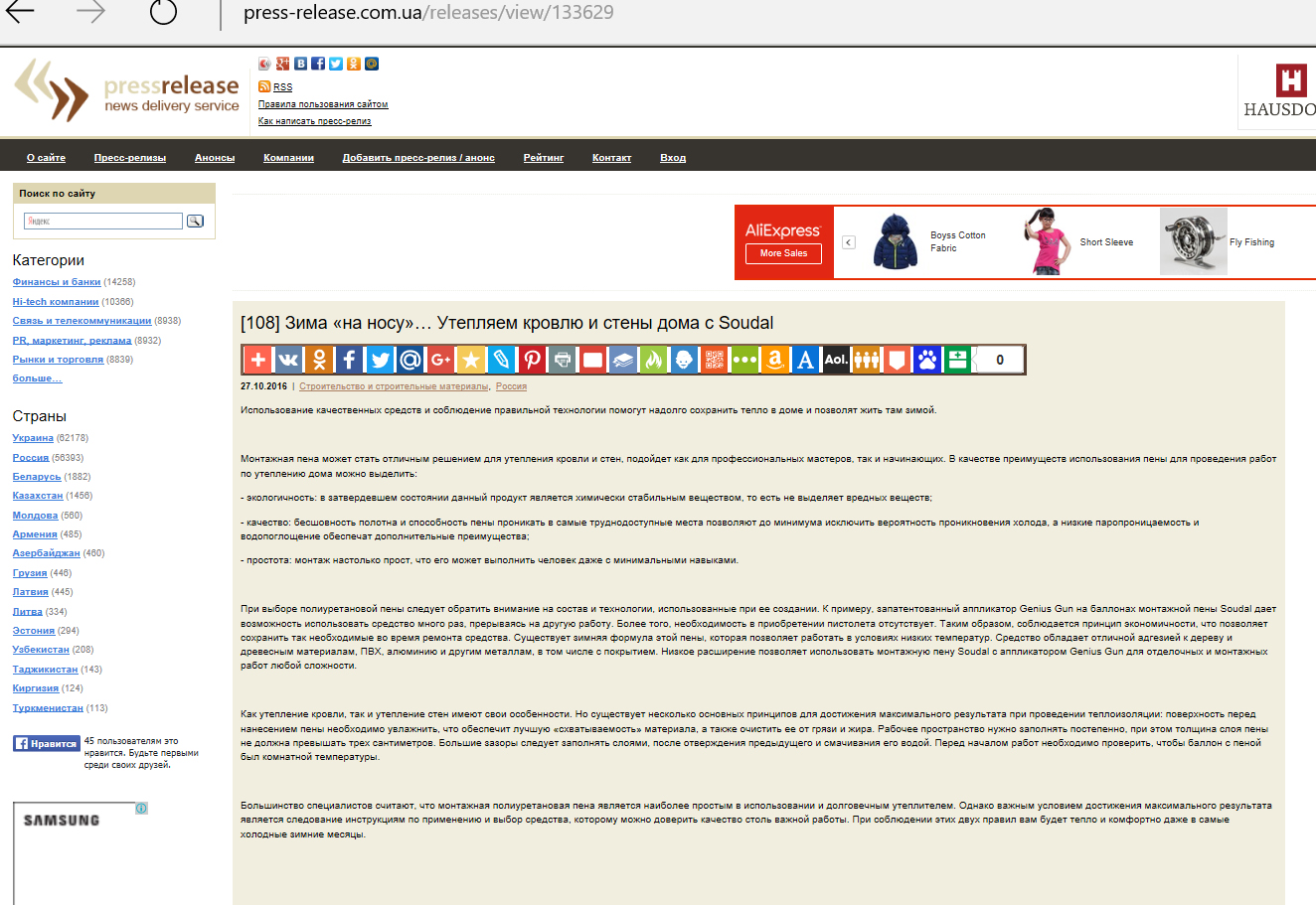1316x905 pixels.
Task: Click the blue paw Baidu share icon
Action: click(x=928, y=360)
